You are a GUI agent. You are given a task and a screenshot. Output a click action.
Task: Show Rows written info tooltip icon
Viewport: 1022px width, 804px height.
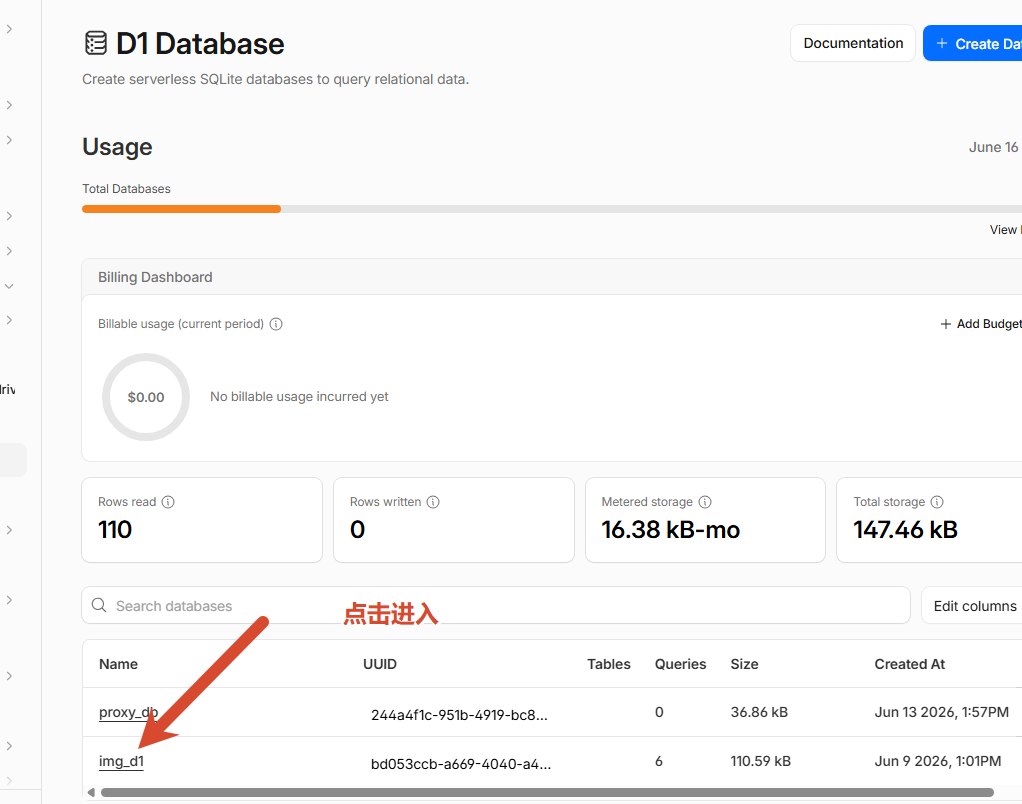tap(433, 502)
